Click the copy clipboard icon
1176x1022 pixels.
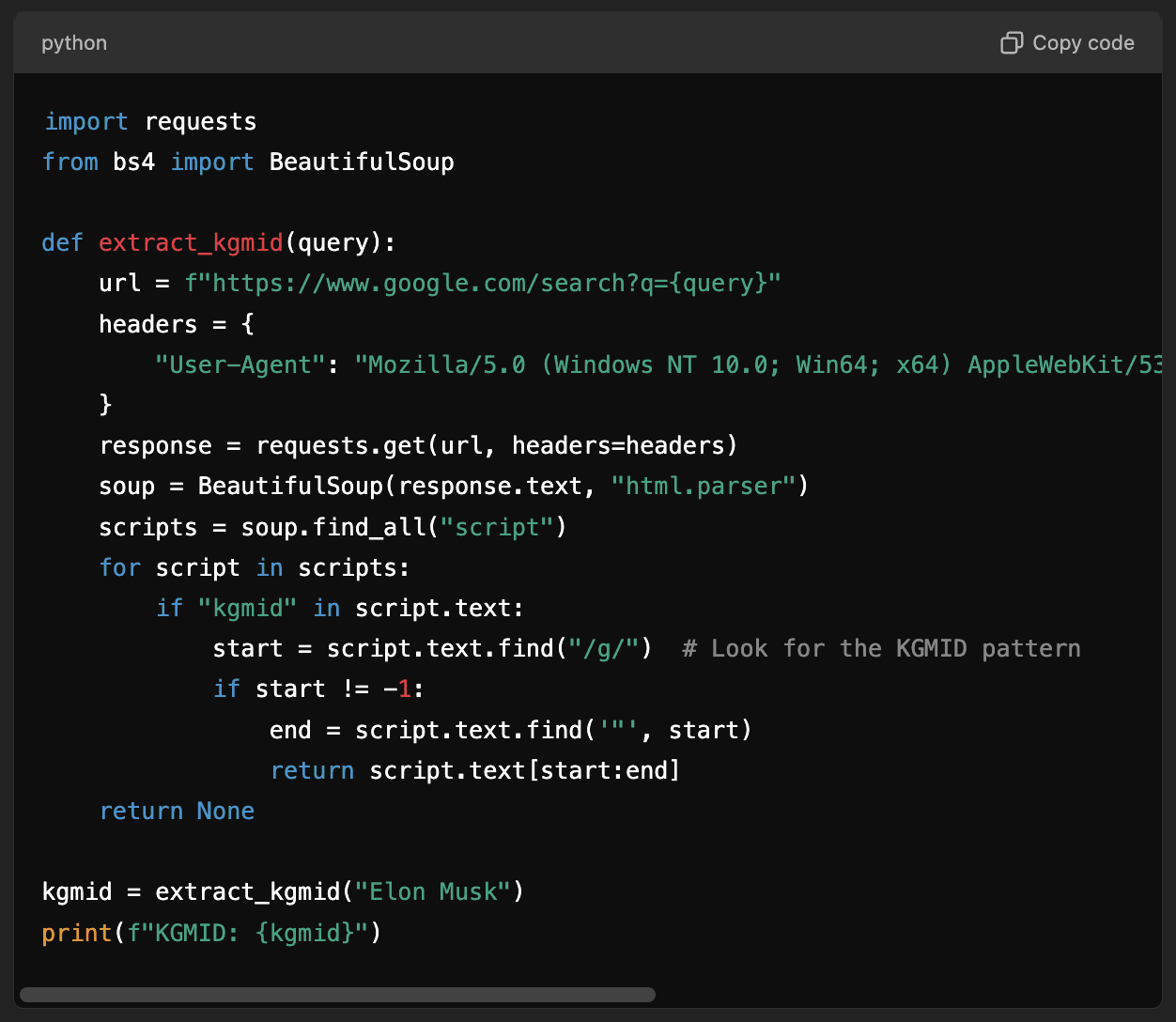tap(1012, 43)
